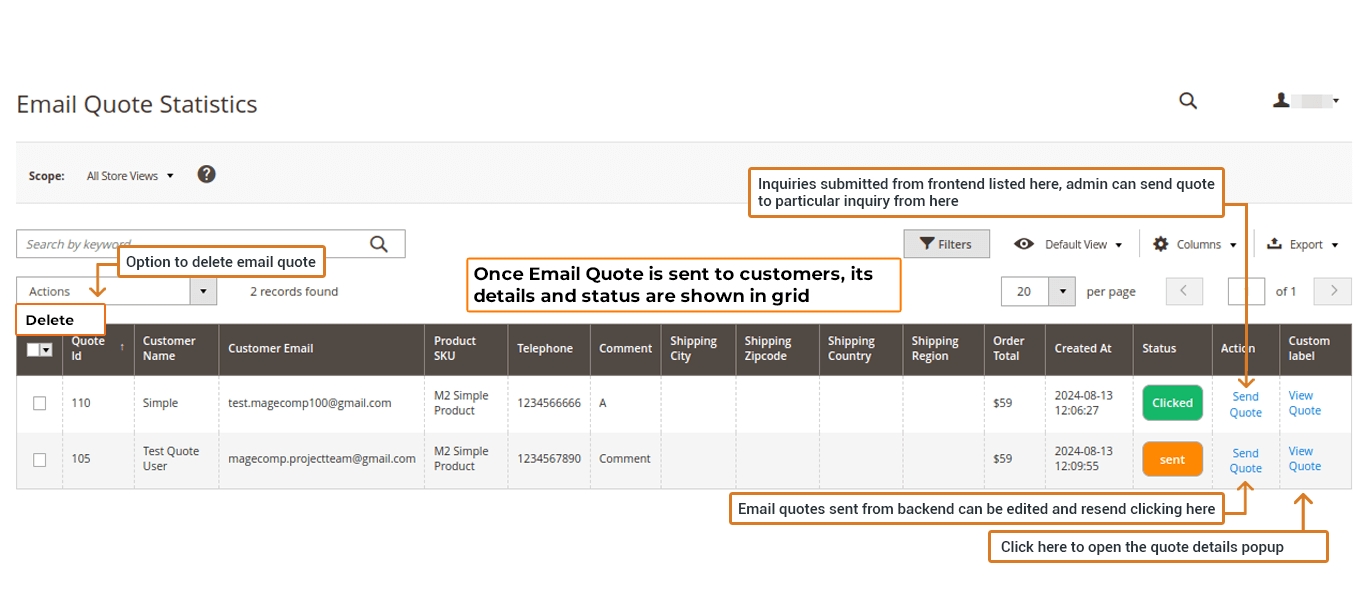Toggle the select-all checkbox in header
The height and width of the screenshot is (600, 1366).
[x=34, y=349]
